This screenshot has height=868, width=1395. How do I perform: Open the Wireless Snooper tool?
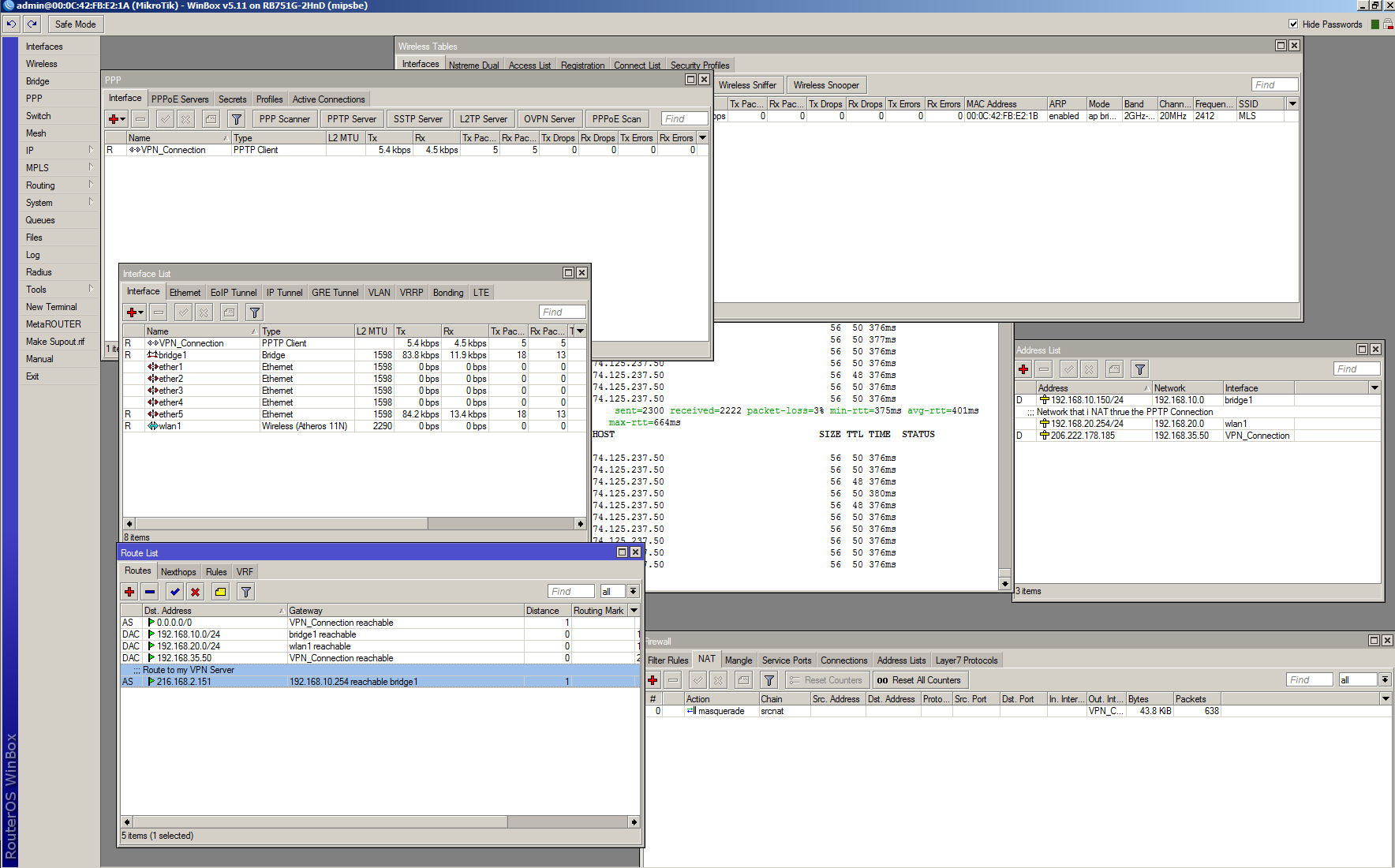point(826,84)
